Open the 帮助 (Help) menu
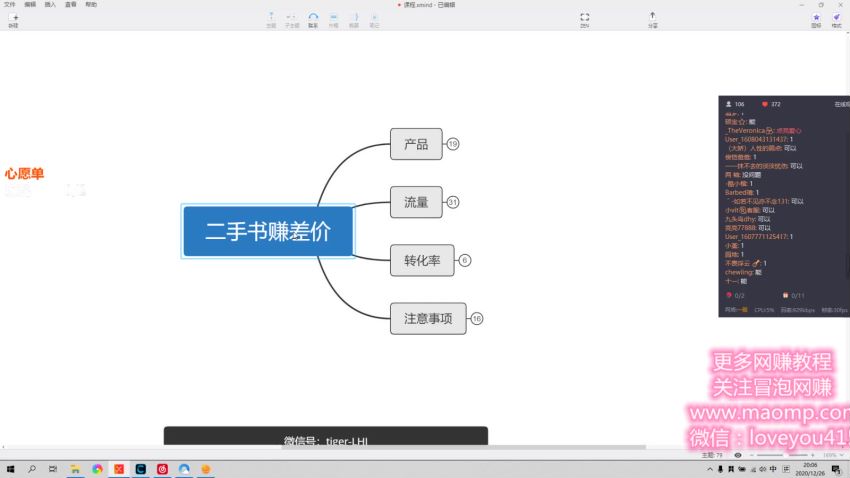The height and width of the screenshot is (478, 850). tap(91, 4)
